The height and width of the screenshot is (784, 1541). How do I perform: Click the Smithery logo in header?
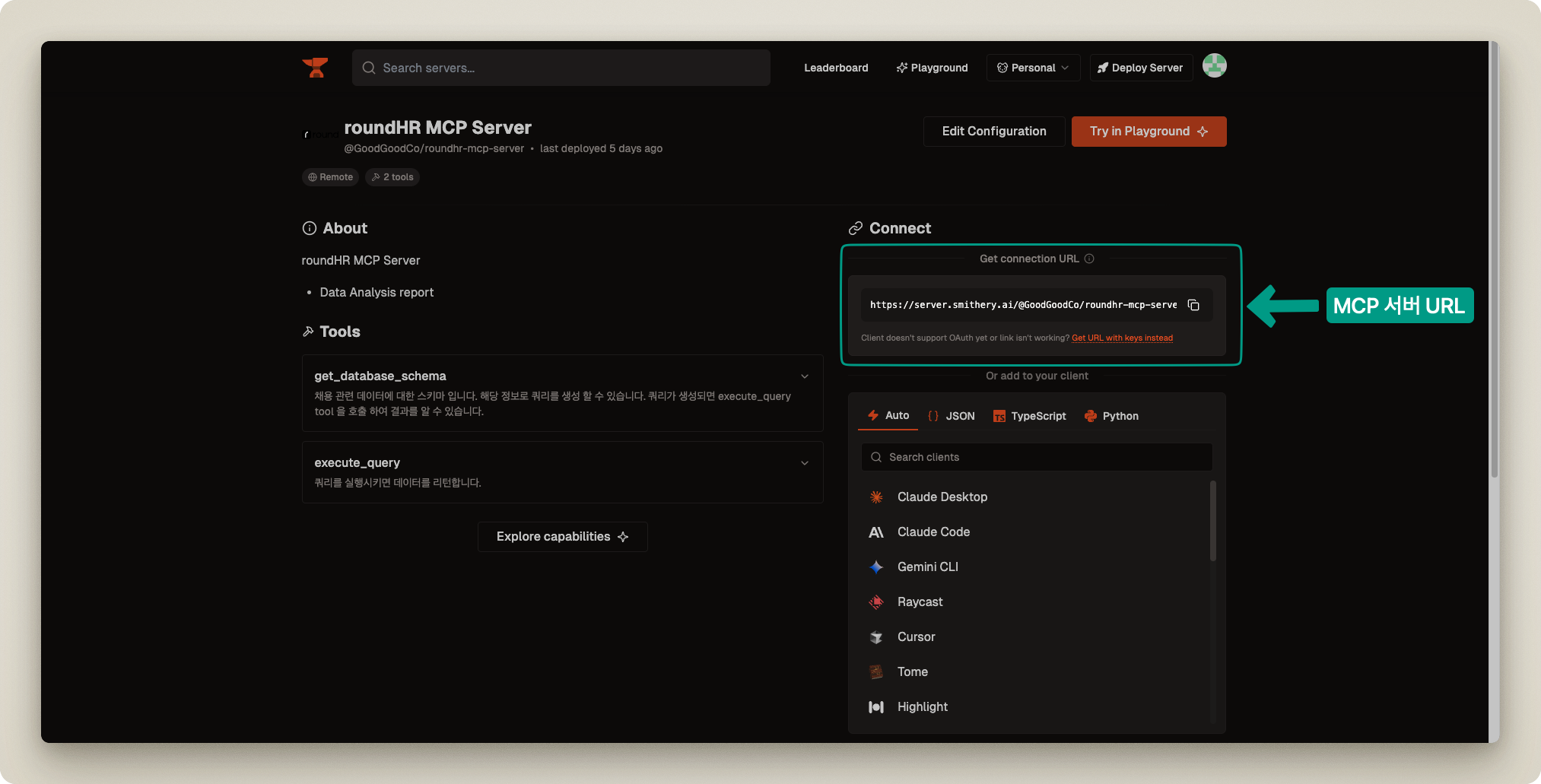[315, 68]
